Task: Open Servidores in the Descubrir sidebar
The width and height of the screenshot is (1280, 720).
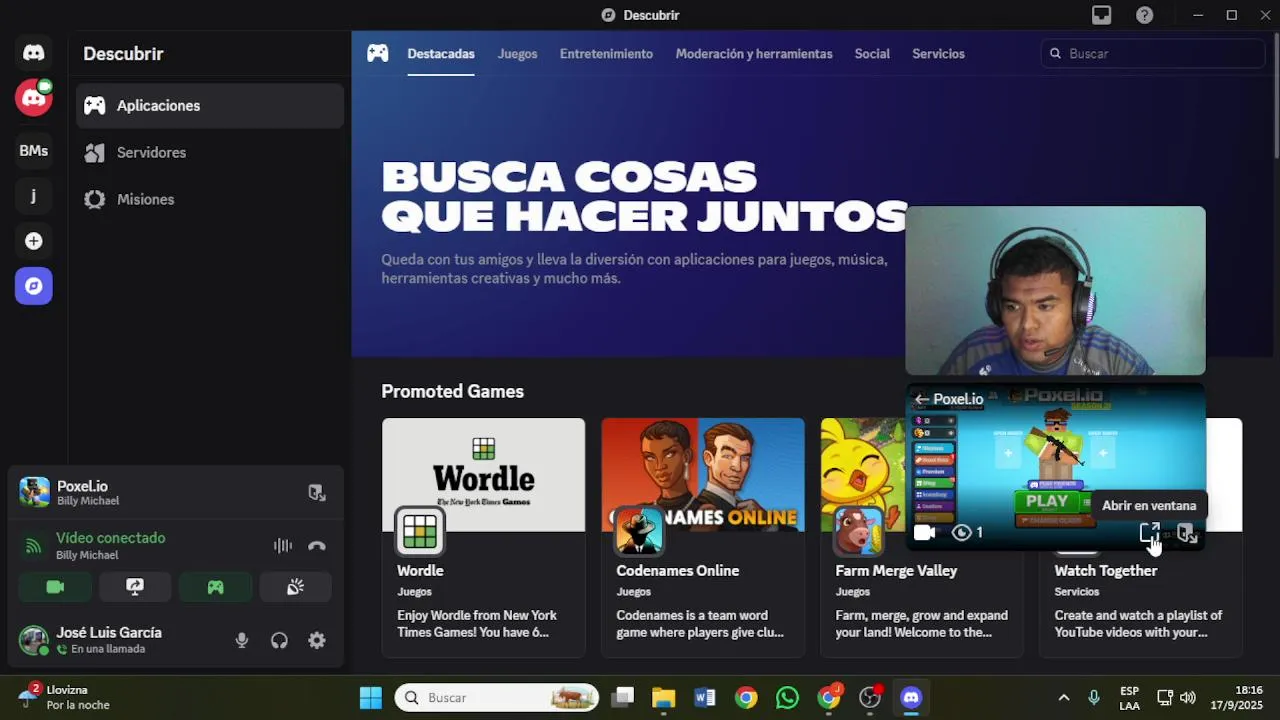Action: click(x=210, y=152)
